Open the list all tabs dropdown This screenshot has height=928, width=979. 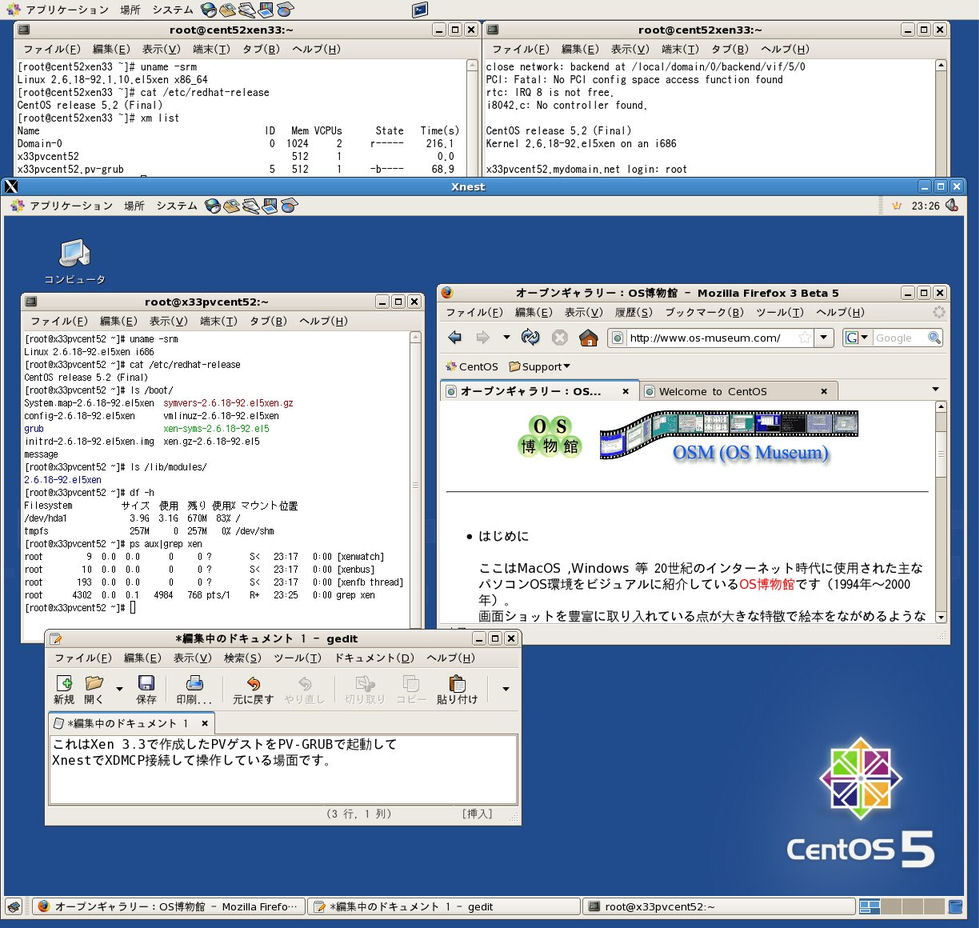pyautogui.click(x=935, y=389)
